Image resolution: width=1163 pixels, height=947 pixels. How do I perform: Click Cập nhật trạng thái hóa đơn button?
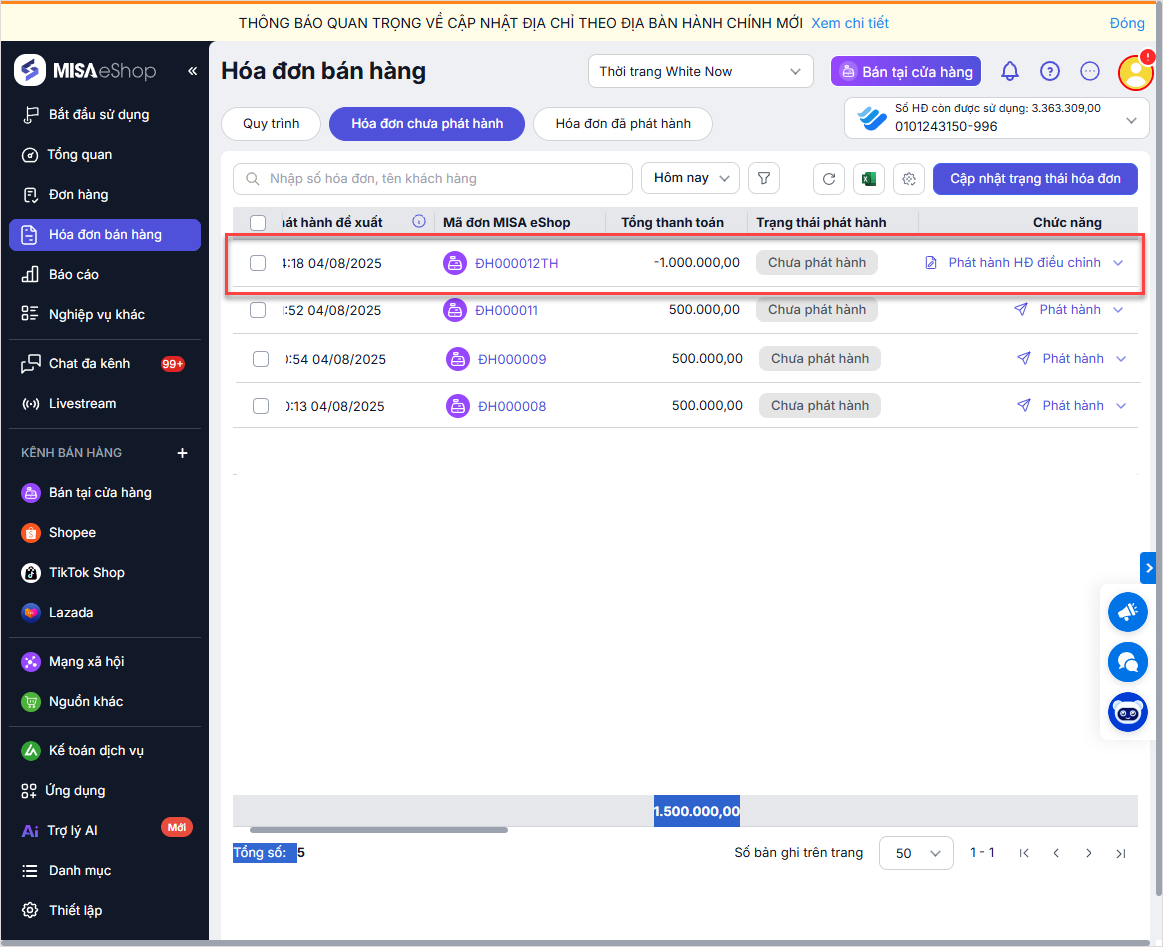click(x=1035, y=179)
